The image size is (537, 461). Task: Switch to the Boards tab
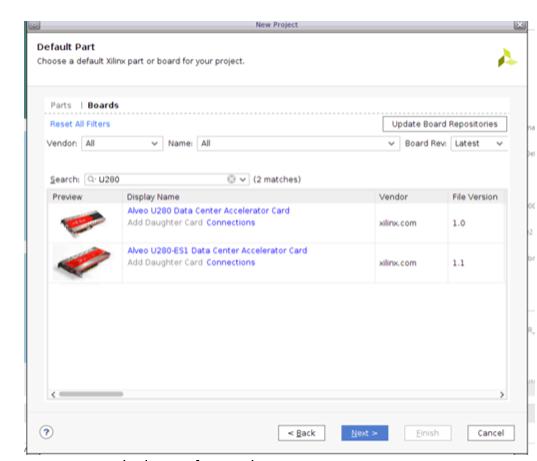103,105
